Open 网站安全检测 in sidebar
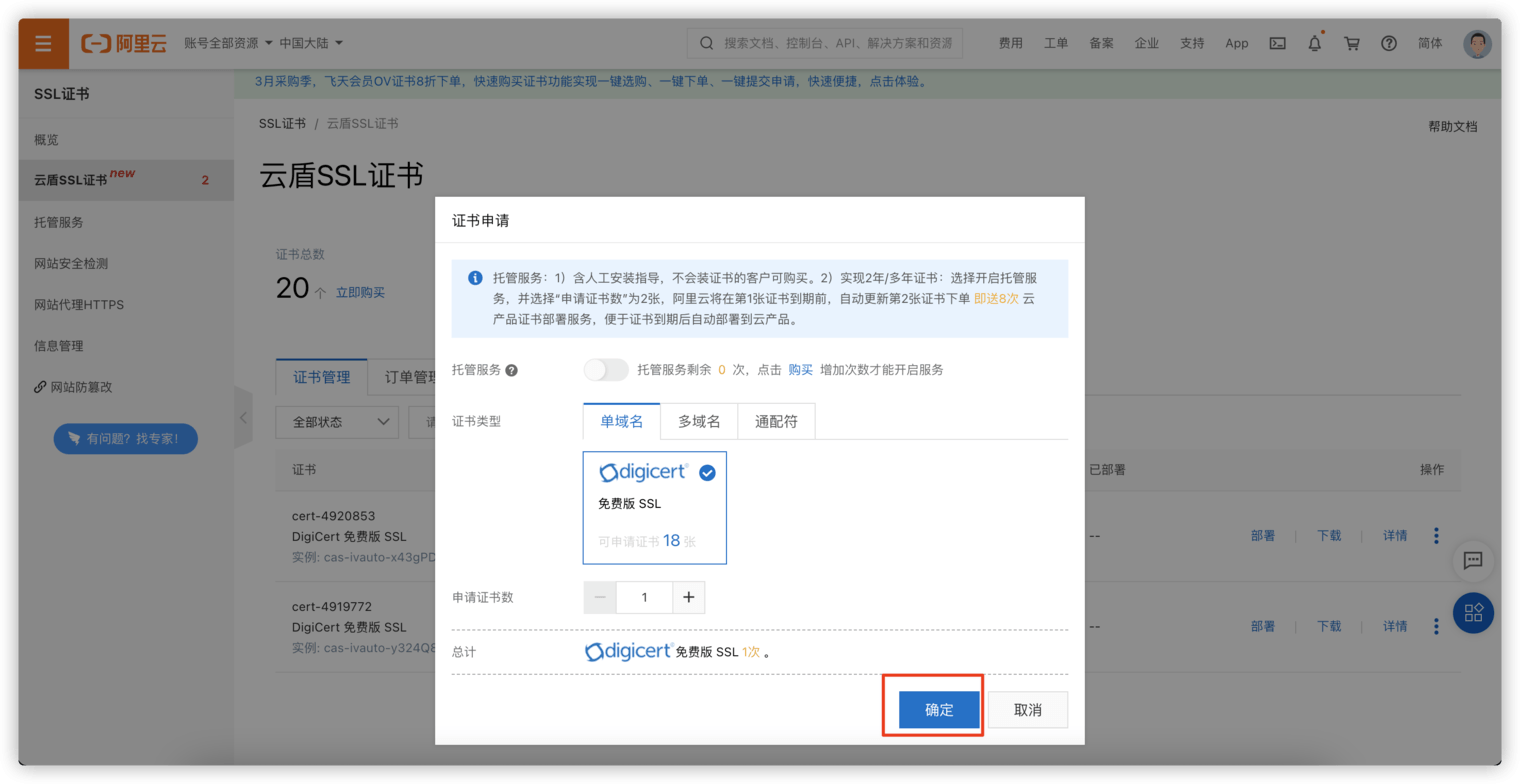 [126, 263]
